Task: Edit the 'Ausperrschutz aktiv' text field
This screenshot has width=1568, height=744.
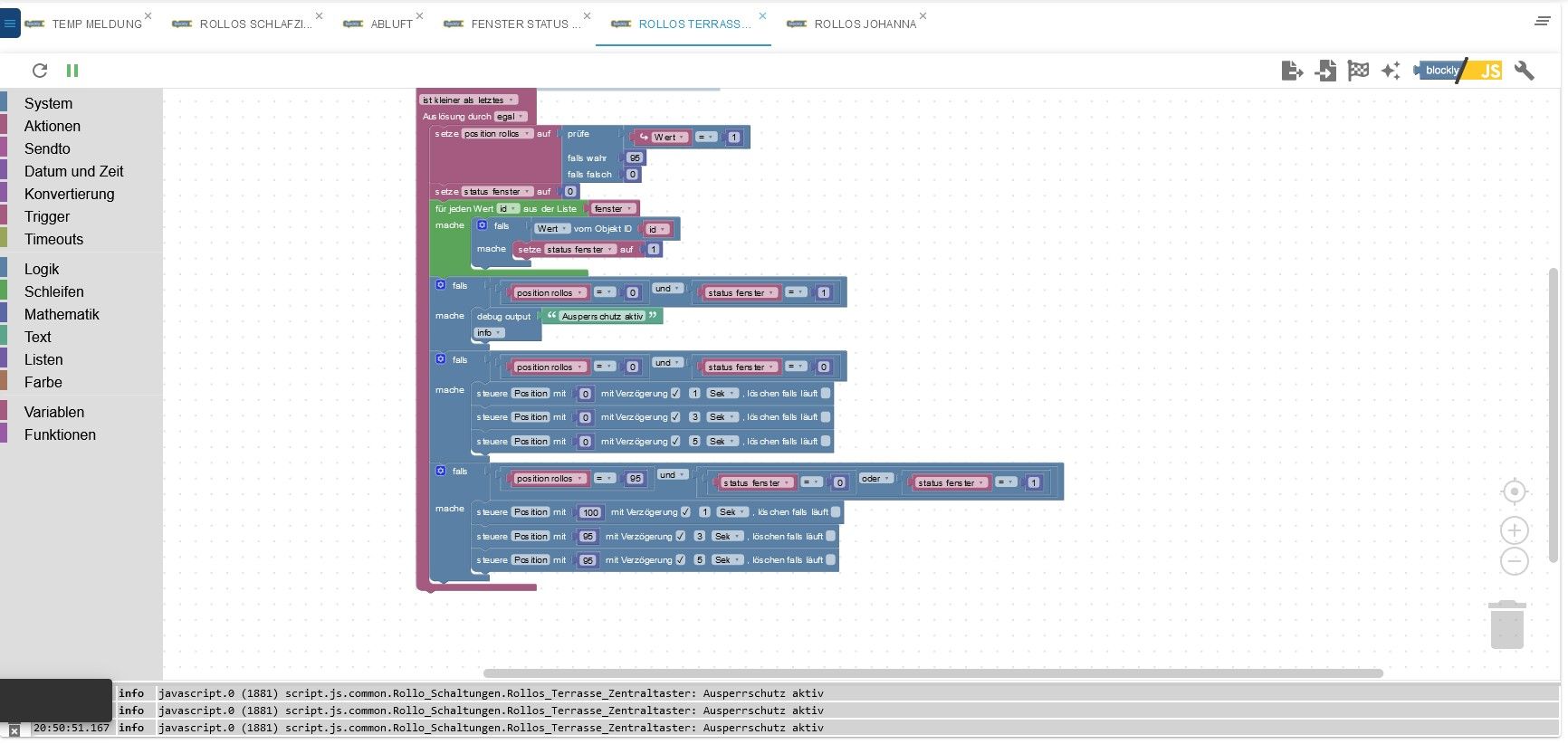Action: [602, 316]
